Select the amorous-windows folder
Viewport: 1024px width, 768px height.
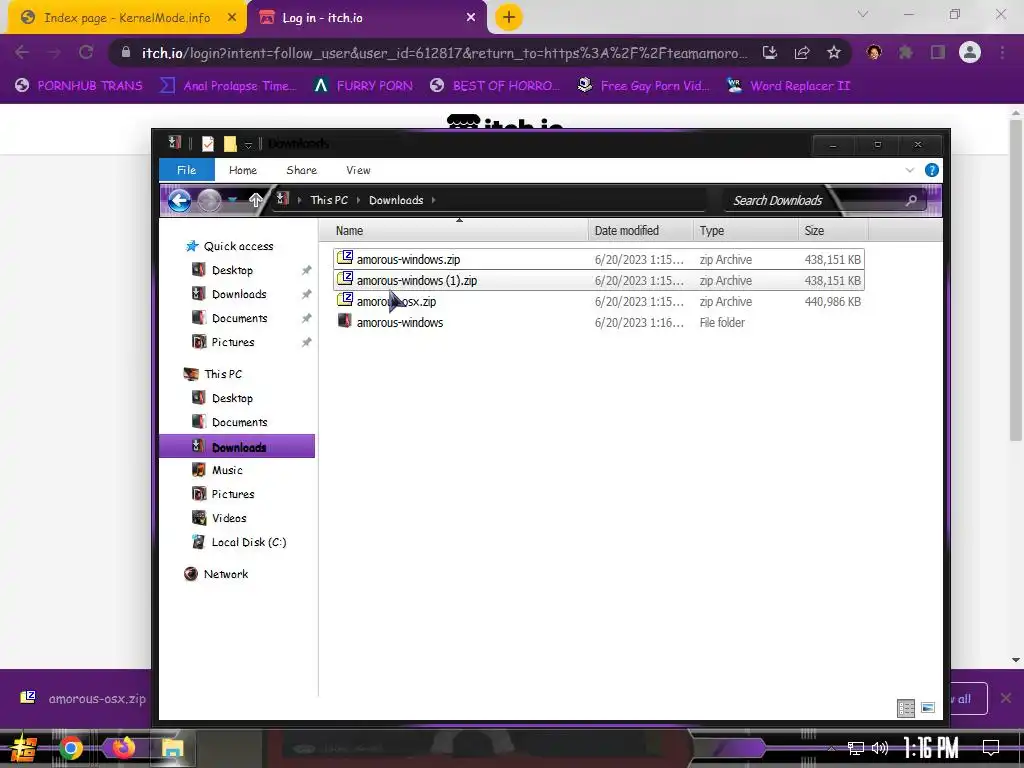[x=598, y=323]
